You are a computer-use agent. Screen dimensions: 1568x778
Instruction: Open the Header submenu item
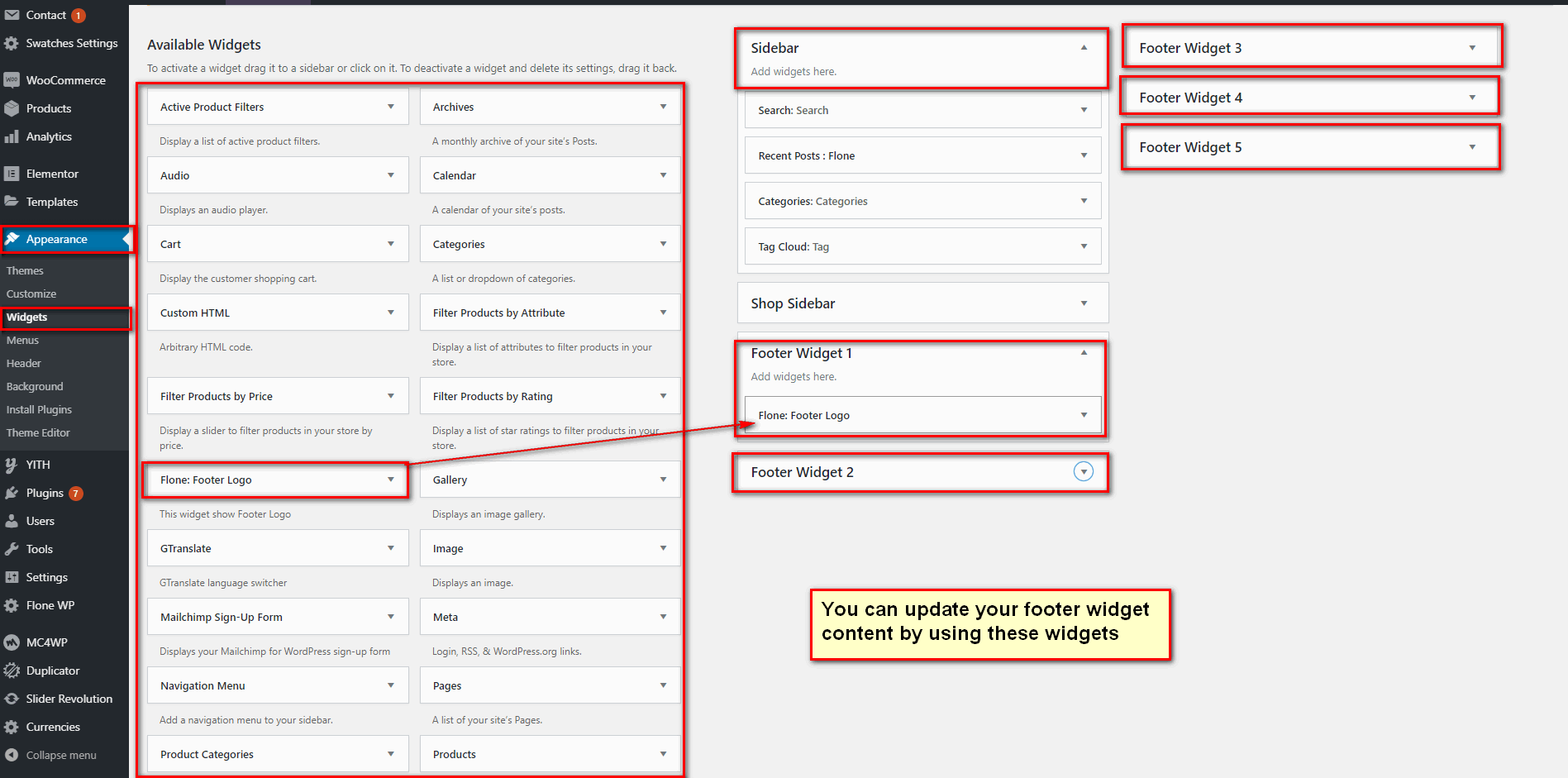tap(24, 363)
